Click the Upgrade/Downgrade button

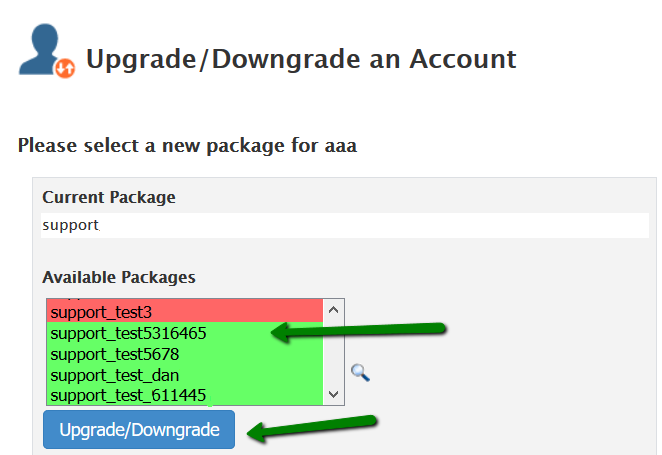(139, 430)
